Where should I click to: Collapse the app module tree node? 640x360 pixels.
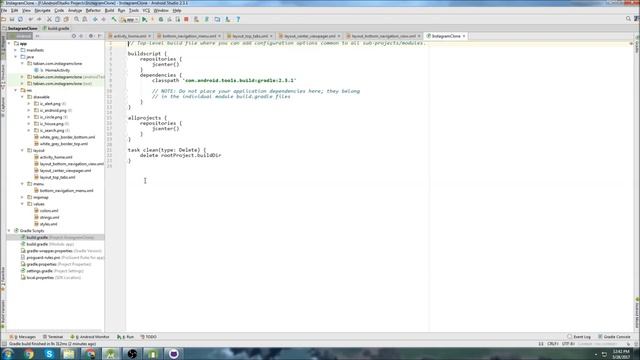pyautogui.click(x=9, y=43)
